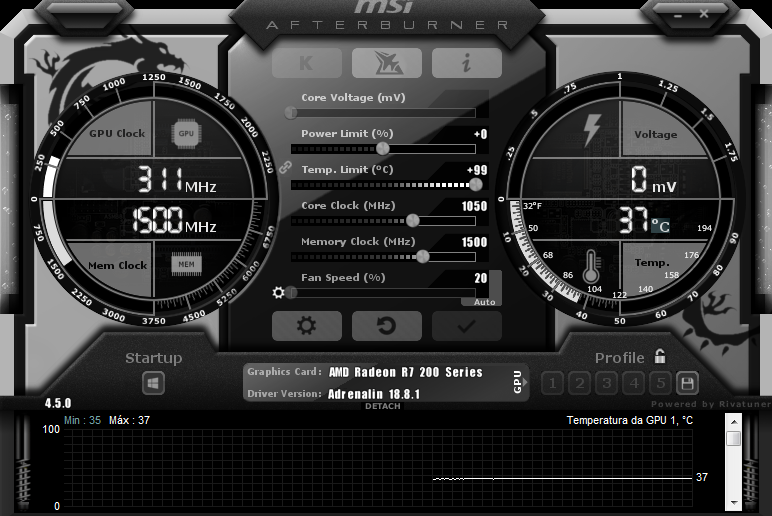Minimize the Afterburner window

pyautogui.click(x=678, y=16)
